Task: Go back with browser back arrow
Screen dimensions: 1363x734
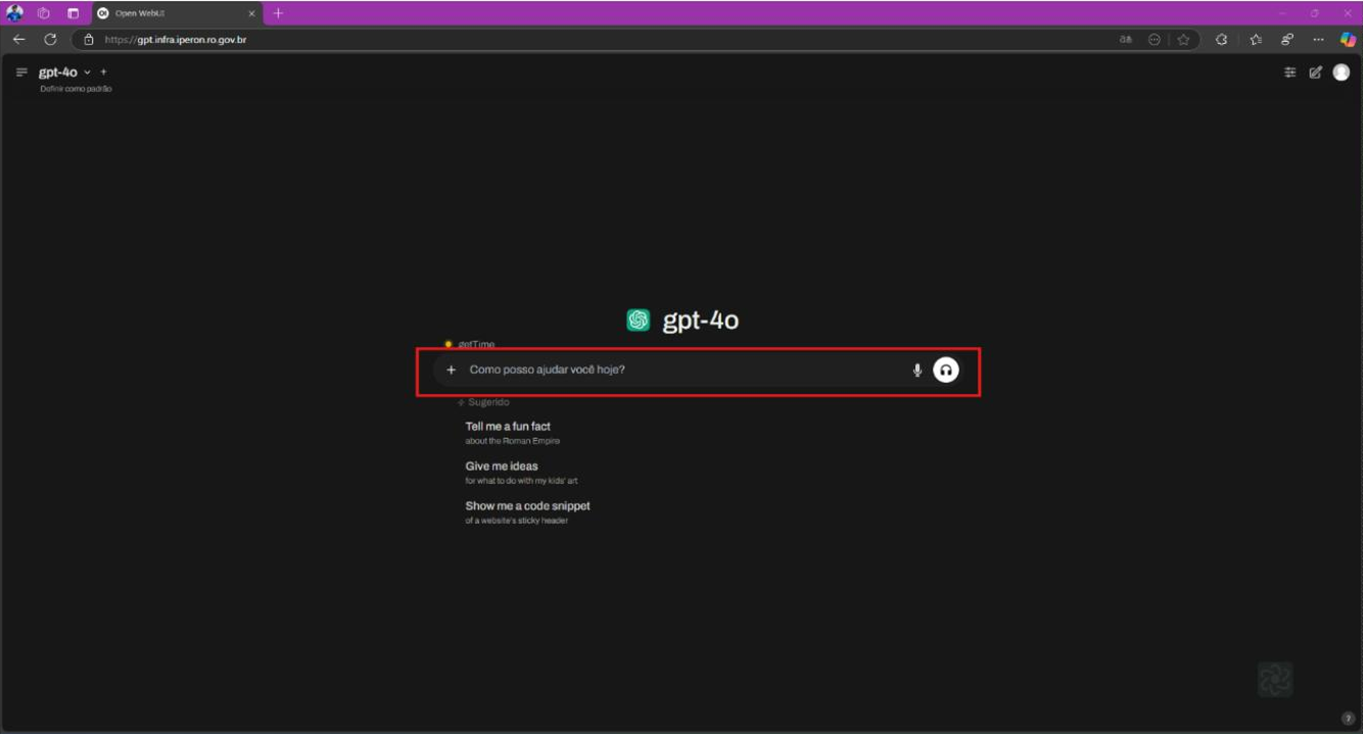Action: tap(19, 39)
